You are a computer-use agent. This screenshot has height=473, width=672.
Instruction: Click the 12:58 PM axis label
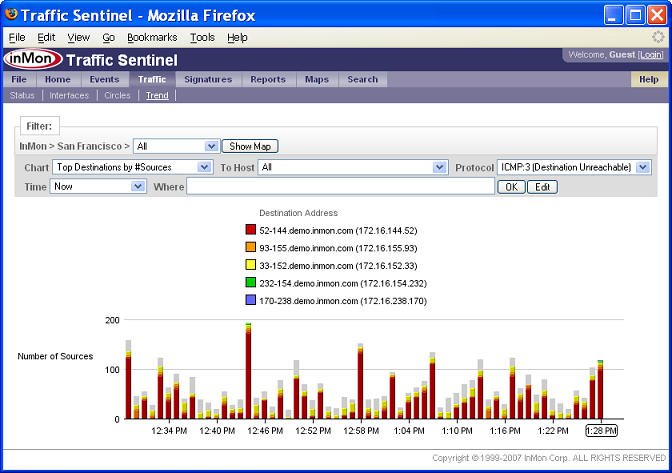click(x=361, y=431)
